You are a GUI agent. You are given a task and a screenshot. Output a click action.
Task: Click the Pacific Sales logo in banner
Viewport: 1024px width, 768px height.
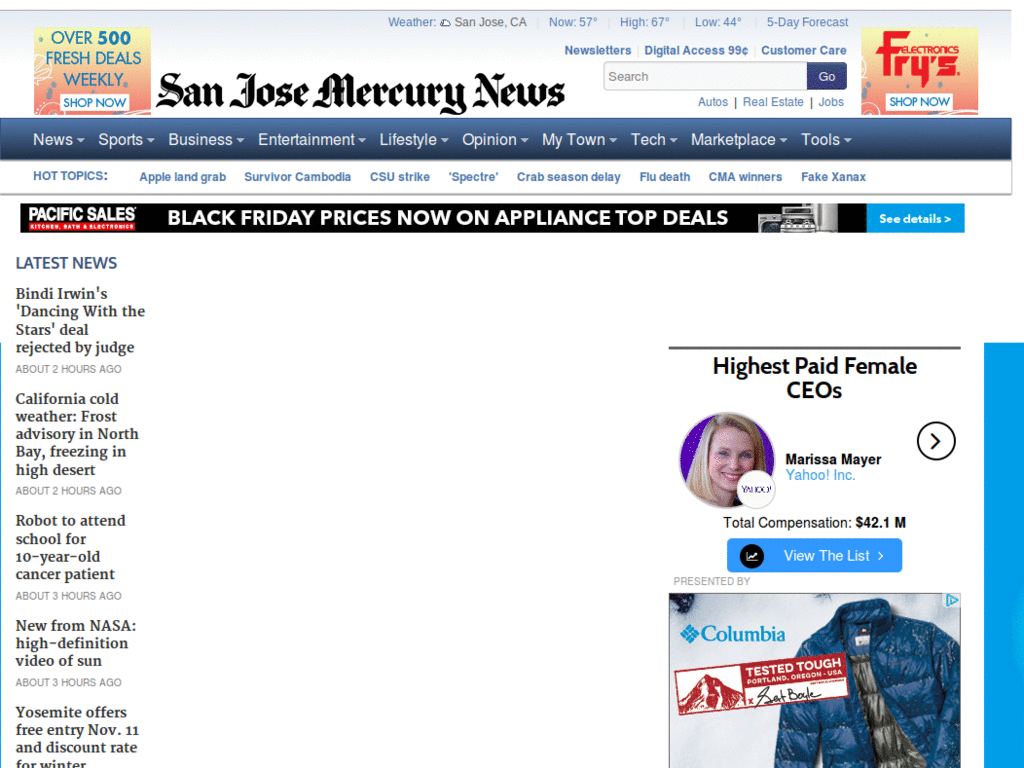point(82,218)
